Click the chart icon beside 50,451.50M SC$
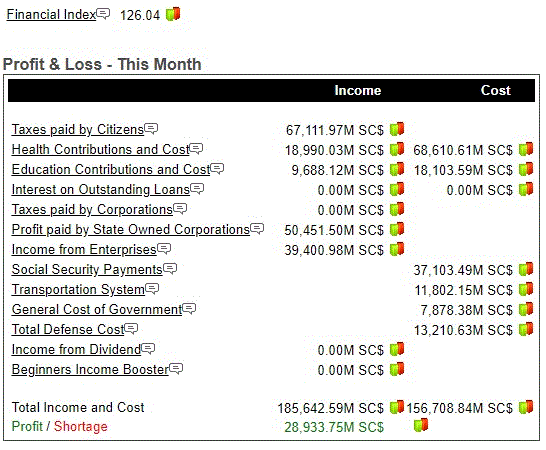Screen dimensions: 546x450 point(397,229)
